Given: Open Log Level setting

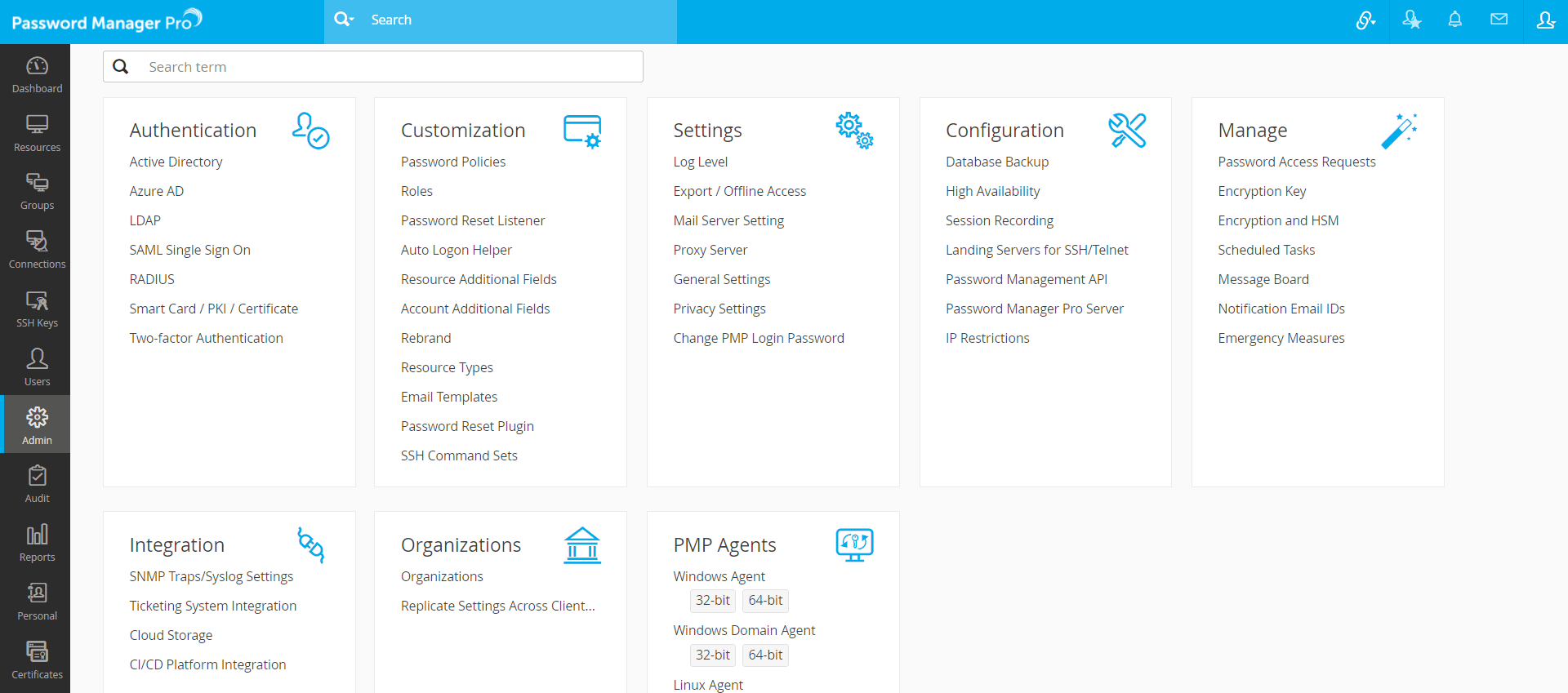Looking at the screenshot, I should tap(701, 162).
